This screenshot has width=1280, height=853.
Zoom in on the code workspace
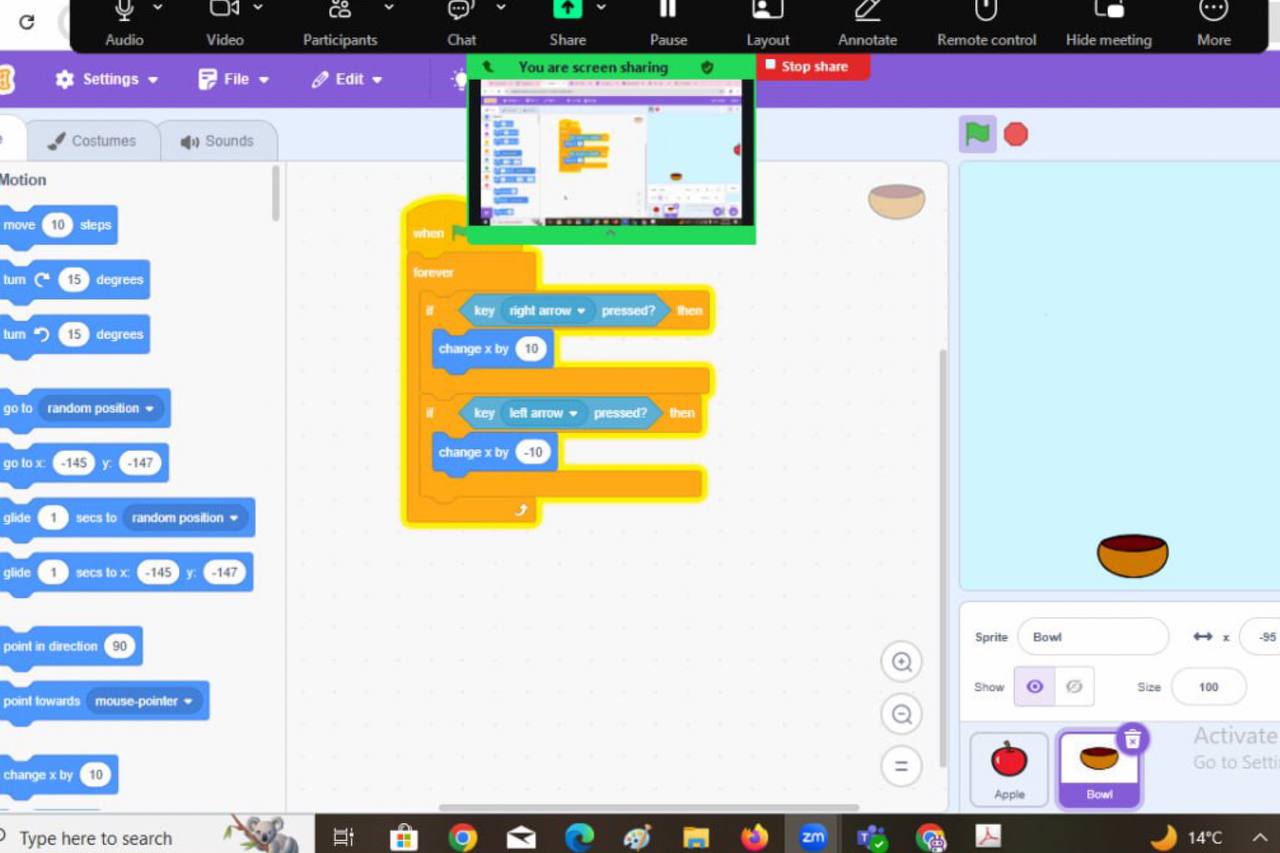point(901,662)
